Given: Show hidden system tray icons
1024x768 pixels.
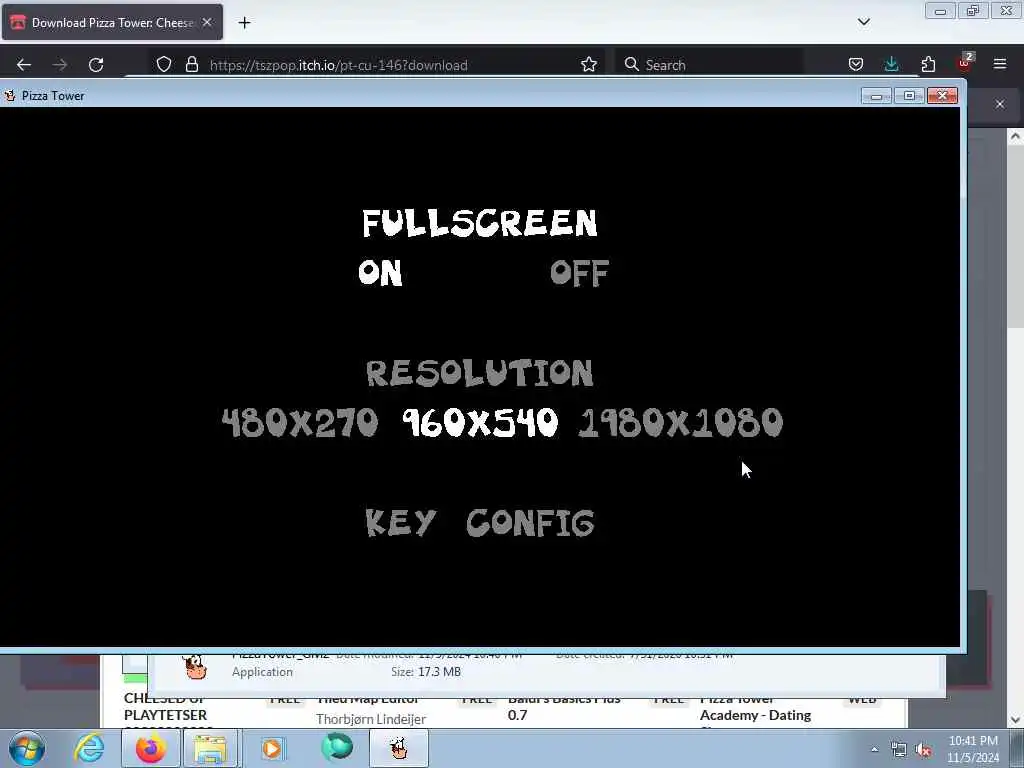Looking at the screenshot, I should [874, 750].
